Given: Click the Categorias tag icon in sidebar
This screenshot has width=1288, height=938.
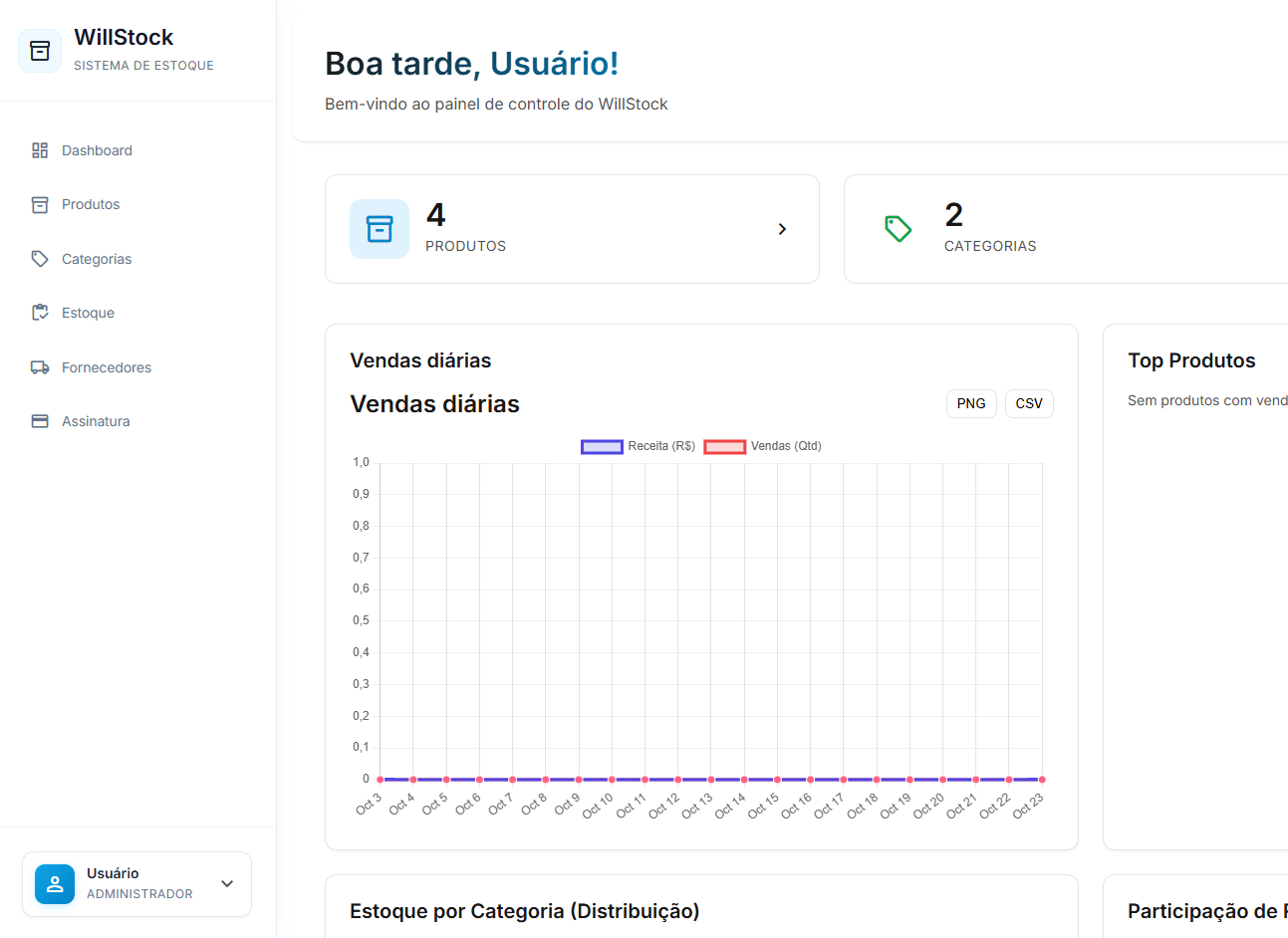Looking at the screenshot, I should 40,259.
